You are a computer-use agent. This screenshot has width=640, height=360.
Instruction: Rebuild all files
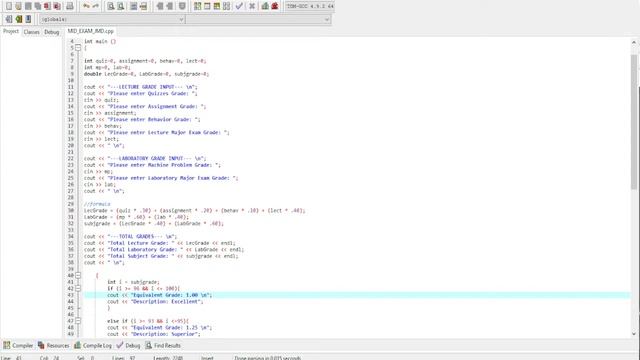pos(227,6)
